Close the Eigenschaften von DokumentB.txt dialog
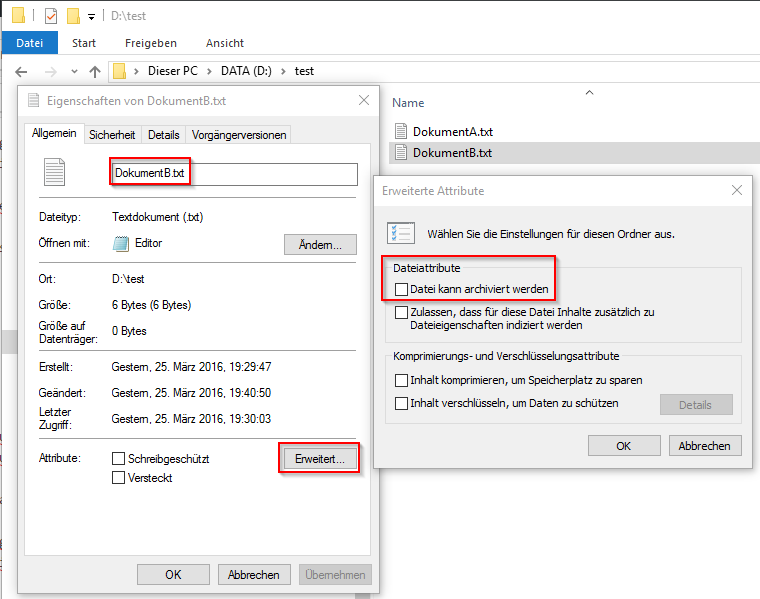Image resolution: width=760 pixels, height=599 pixels. pyautogui.click(x=364, y=100)
